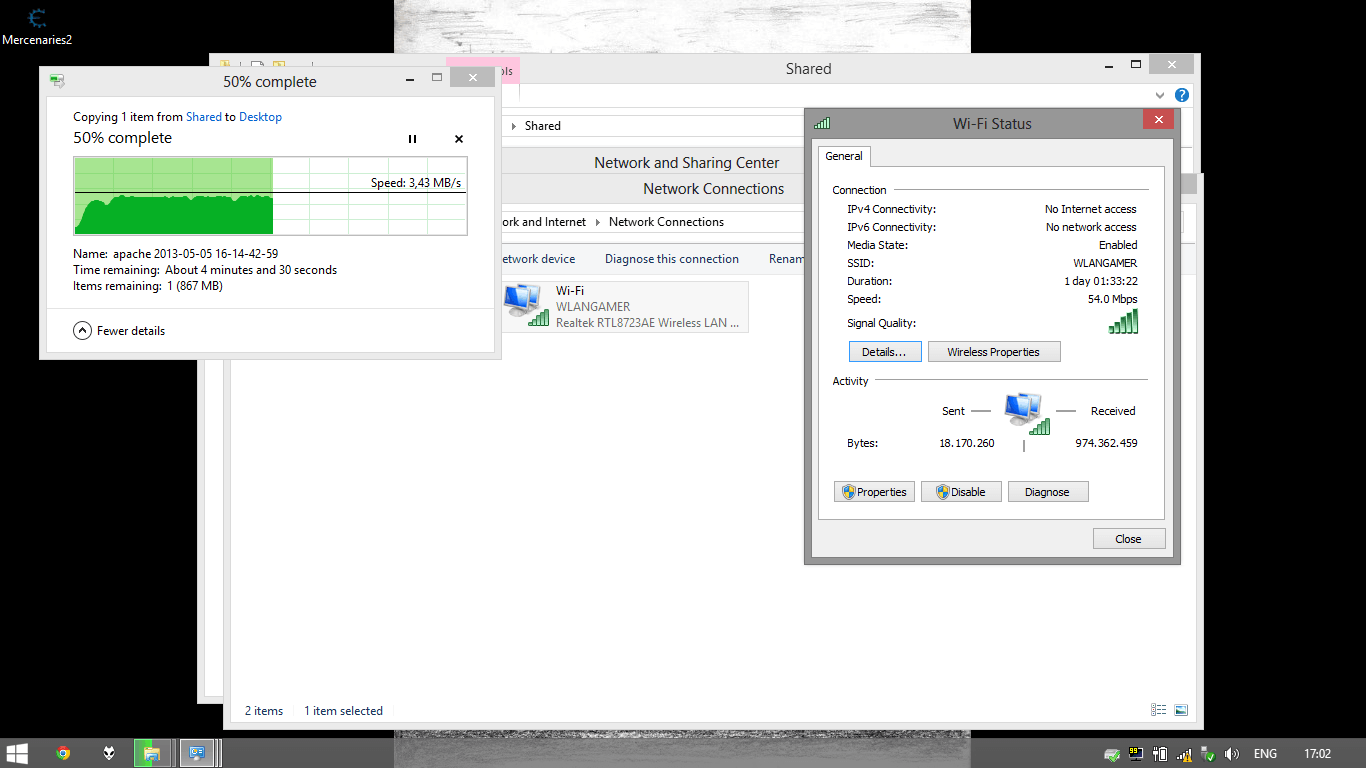
Task: Open the blue help question mark icon
Action: tap(1182, 95)
